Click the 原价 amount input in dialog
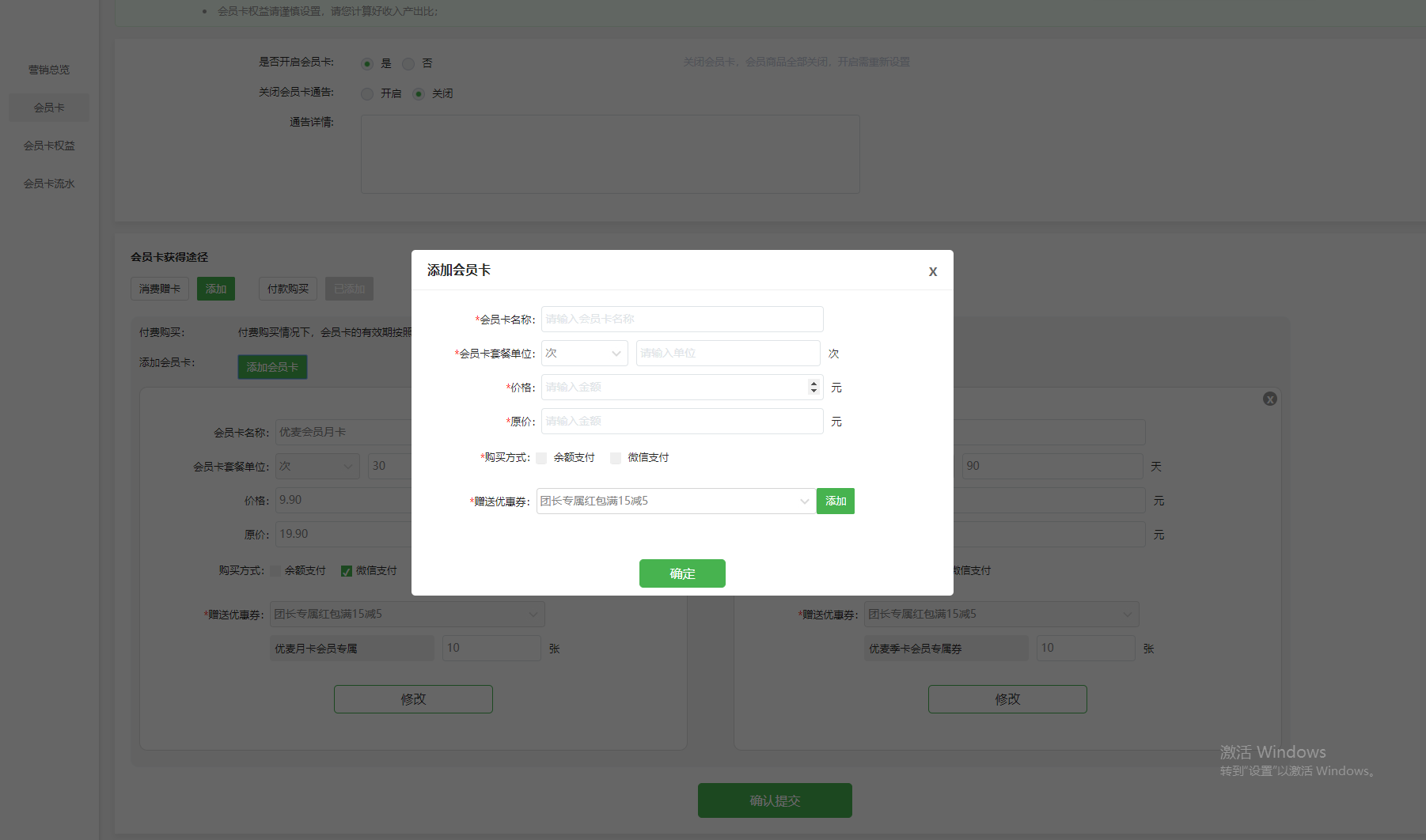Screen dimensions: 1426x840 click(x=682, y=422)
